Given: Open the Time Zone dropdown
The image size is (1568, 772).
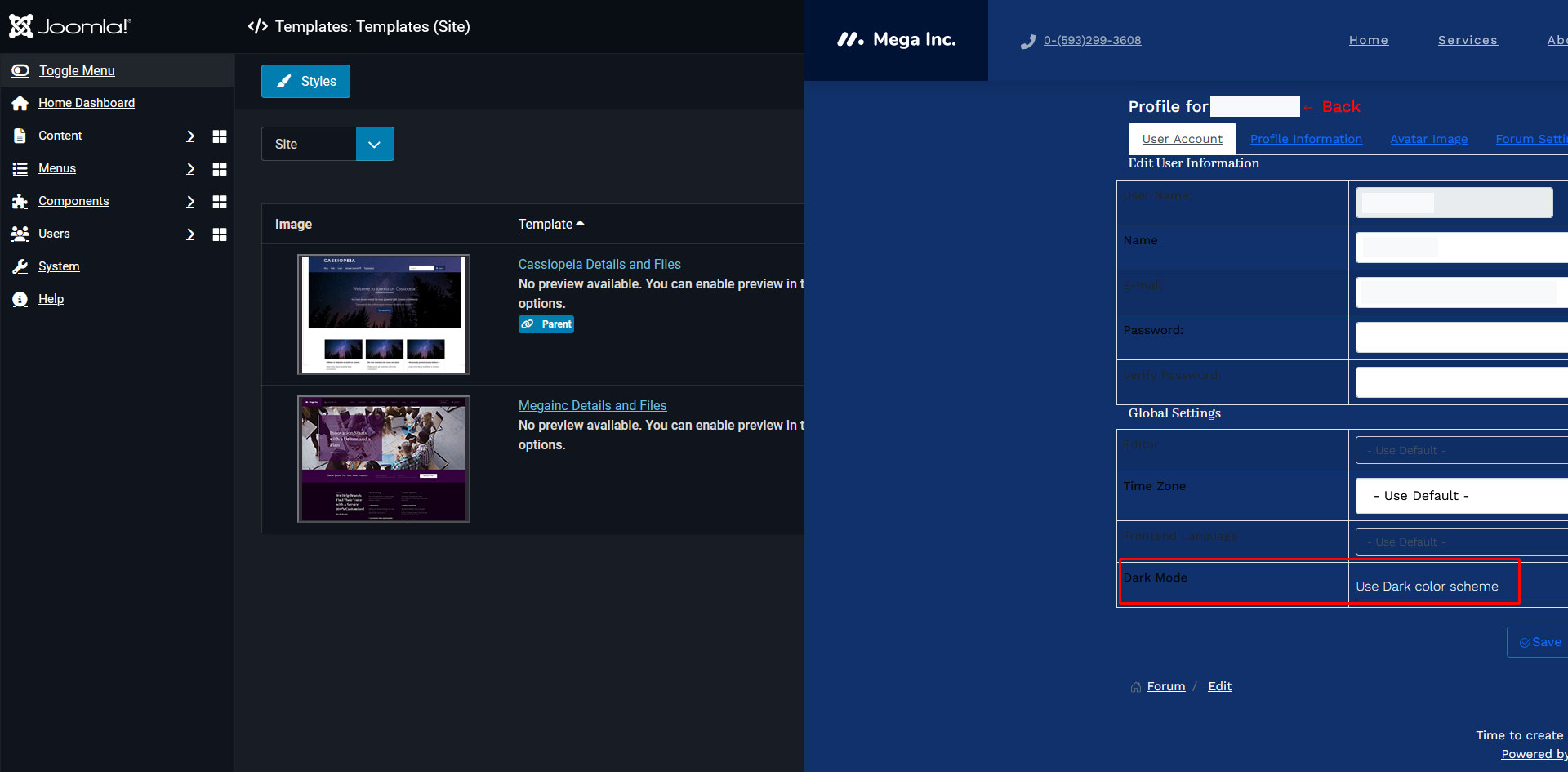Looking at the screenshot, I should click(1460, 496).
